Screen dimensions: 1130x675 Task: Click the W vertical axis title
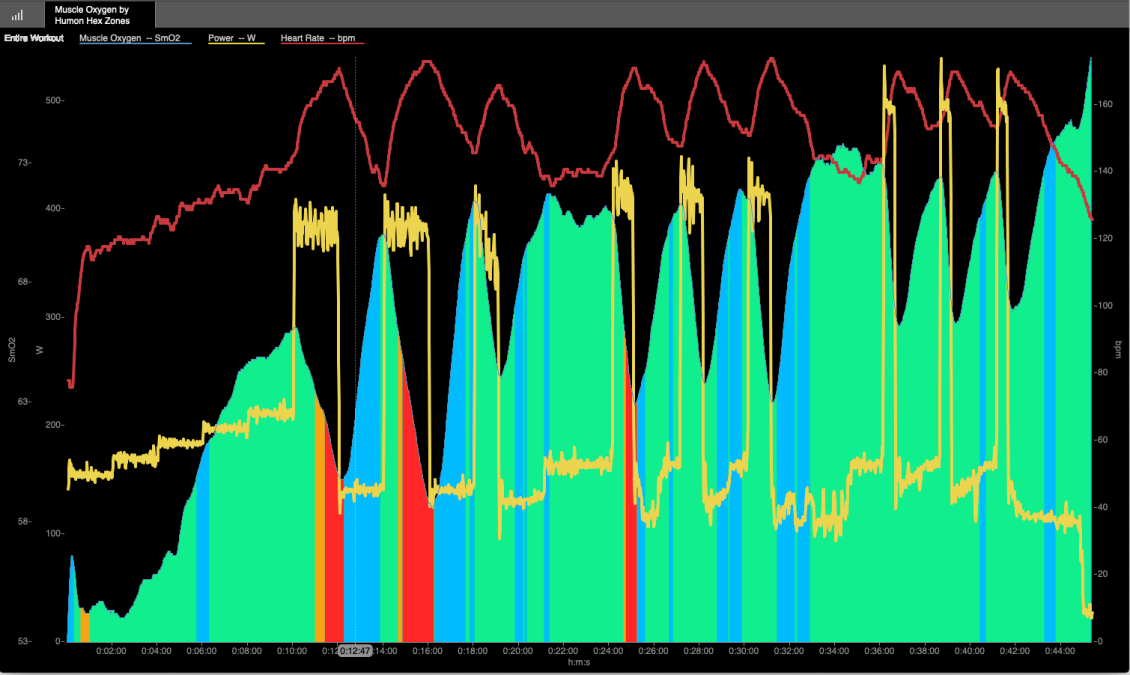pos(40,350)
